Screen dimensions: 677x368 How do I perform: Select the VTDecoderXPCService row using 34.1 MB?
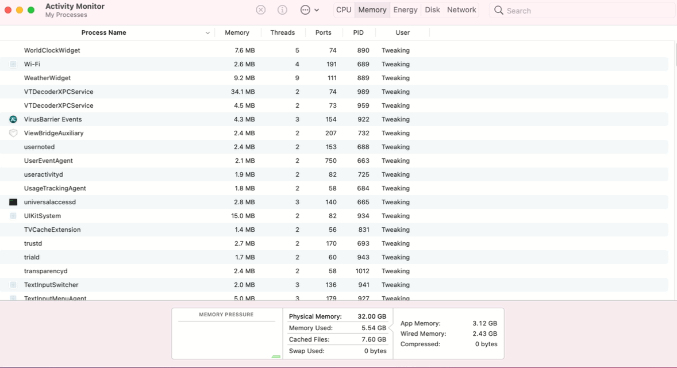[334, 92]
